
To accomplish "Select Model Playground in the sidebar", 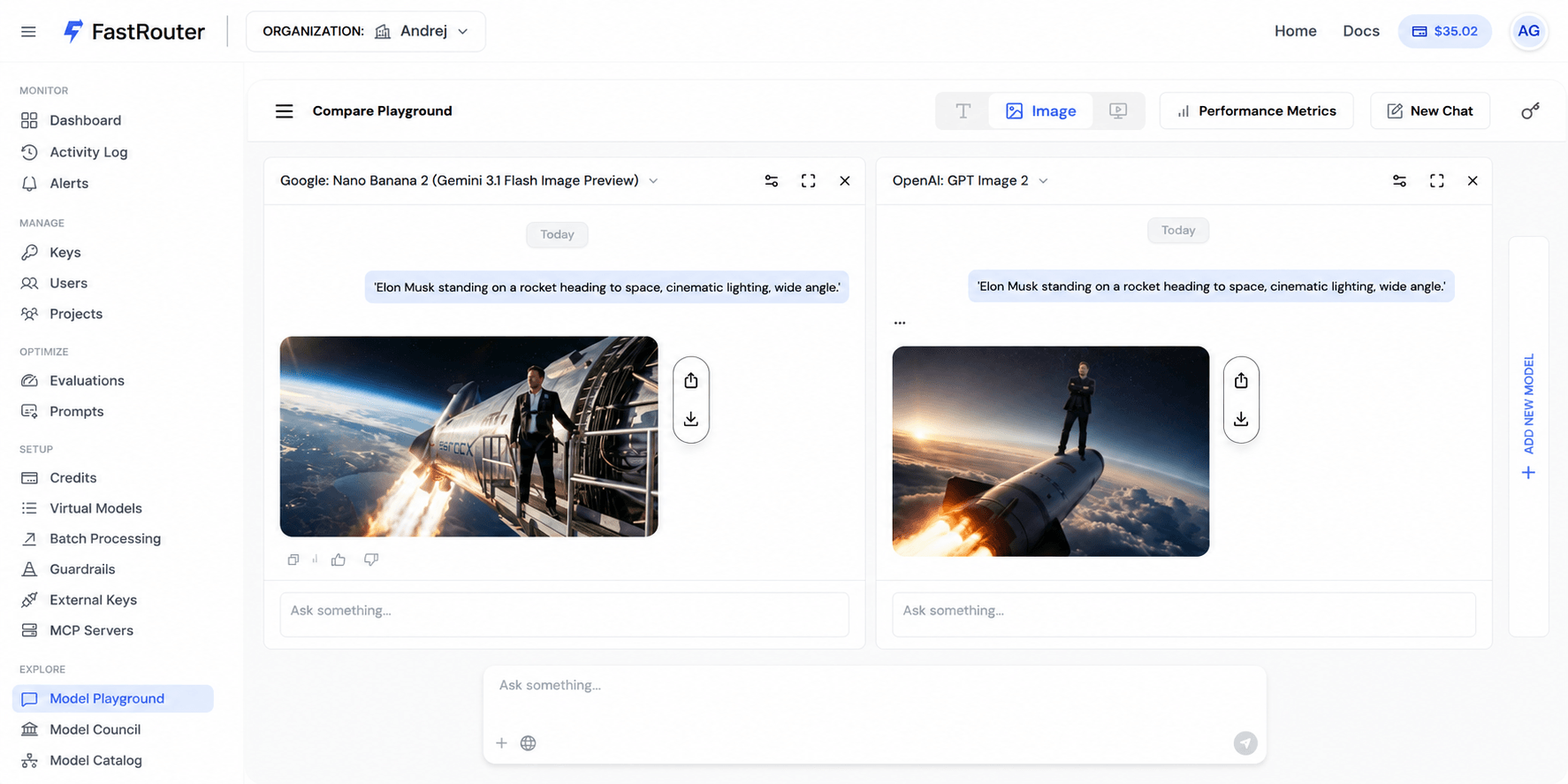I will tap(113, 698).
